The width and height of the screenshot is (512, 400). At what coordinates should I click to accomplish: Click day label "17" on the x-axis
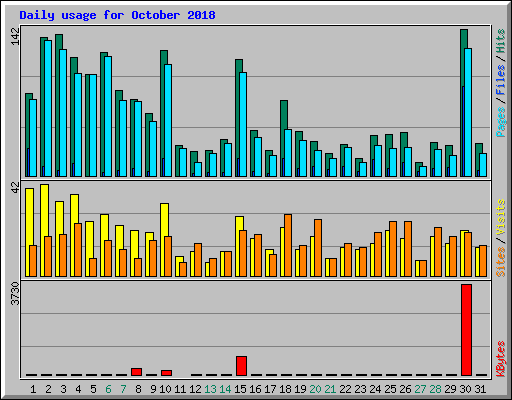[270, 389]
